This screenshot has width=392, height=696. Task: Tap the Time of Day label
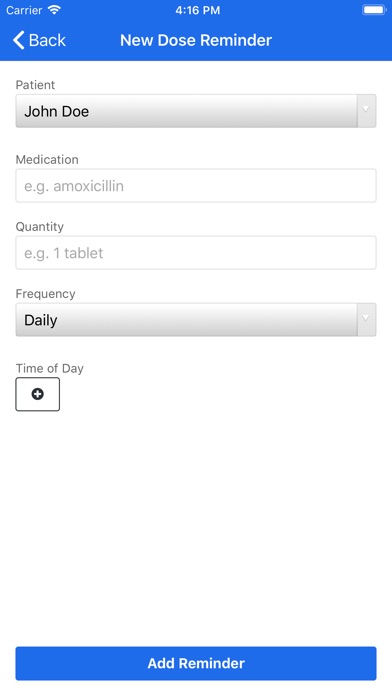click(x=50, y=368)
